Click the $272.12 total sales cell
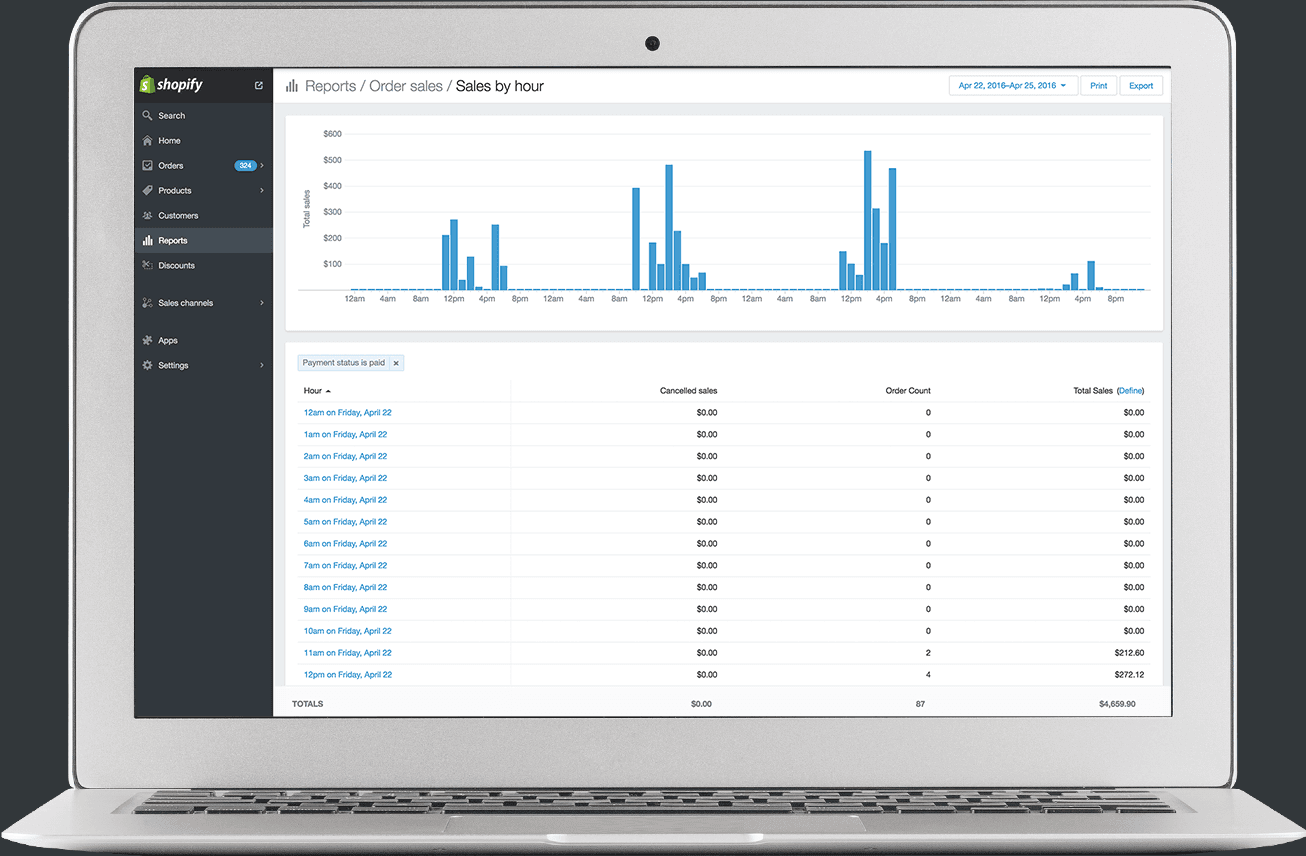 click(x=1127, y=675)
